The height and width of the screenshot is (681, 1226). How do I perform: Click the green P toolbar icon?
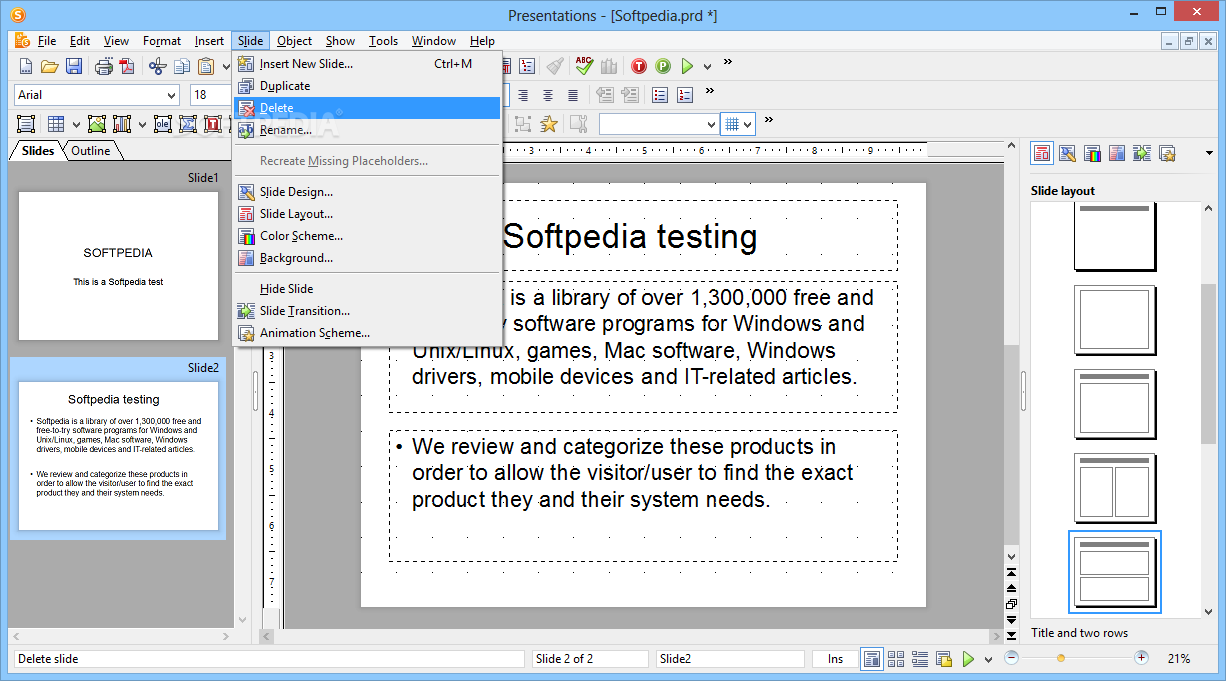tap(663, 66)
